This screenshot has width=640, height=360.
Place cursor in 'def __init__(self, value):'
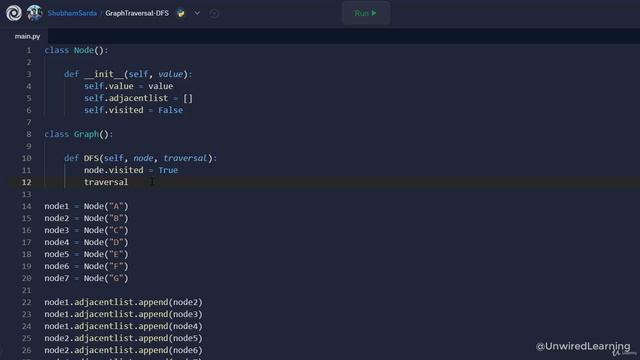point(128,74)
